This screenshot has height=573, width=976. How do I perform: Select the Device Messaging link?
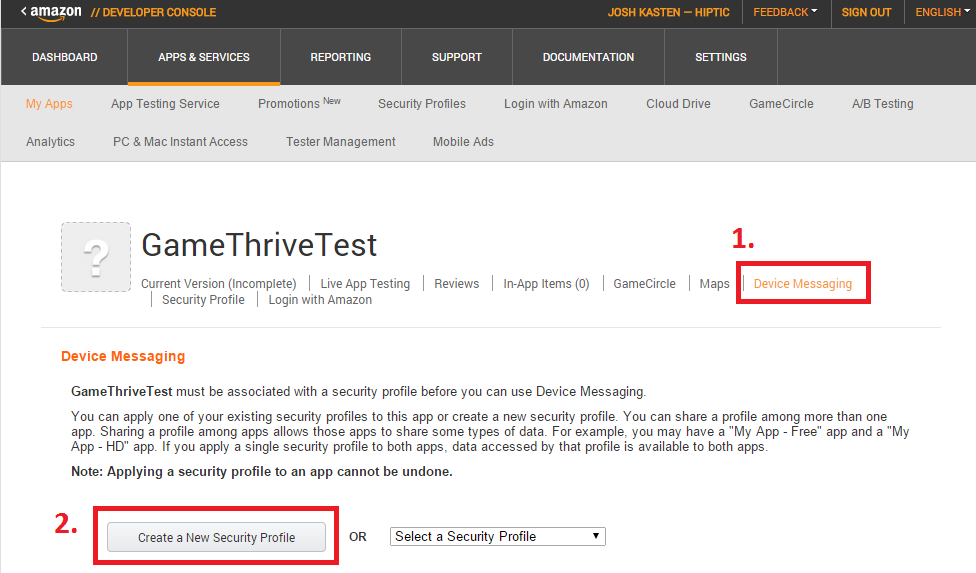coord(803,284)
